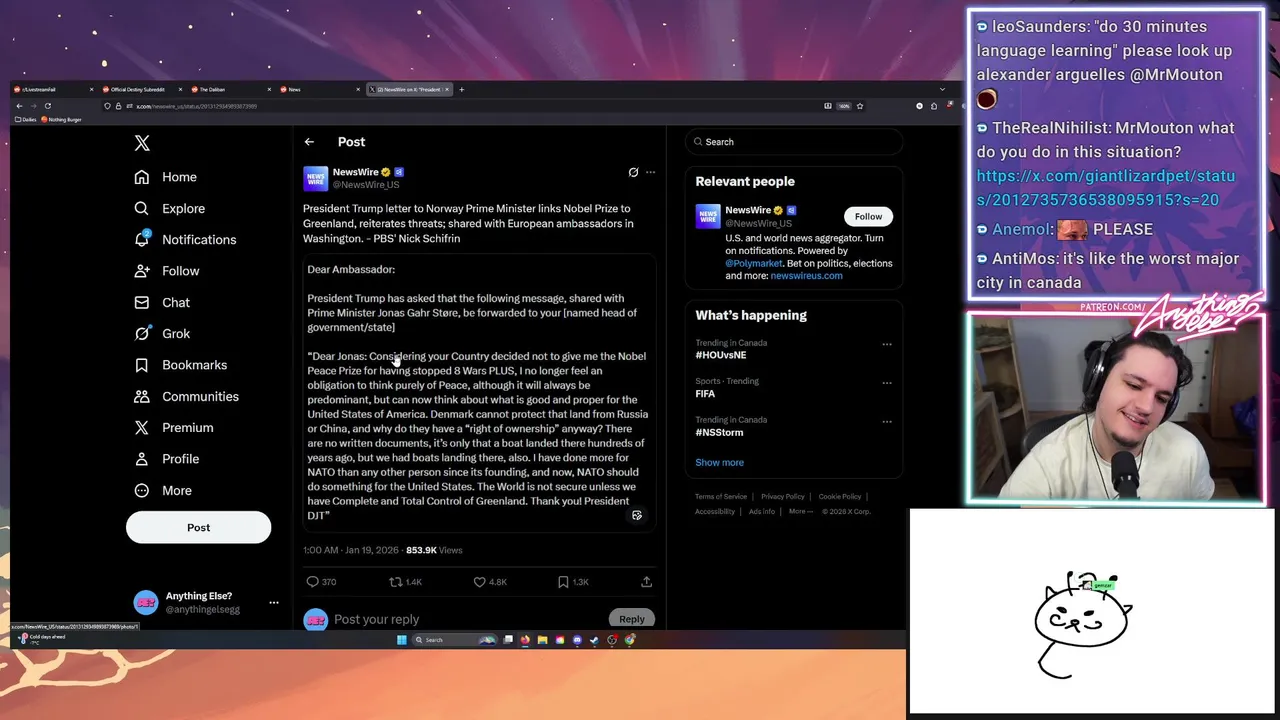Open Chat in sidebar
Image resolution: width=1280 pixels, height=720 pixels.
click(x=162, y=302)
